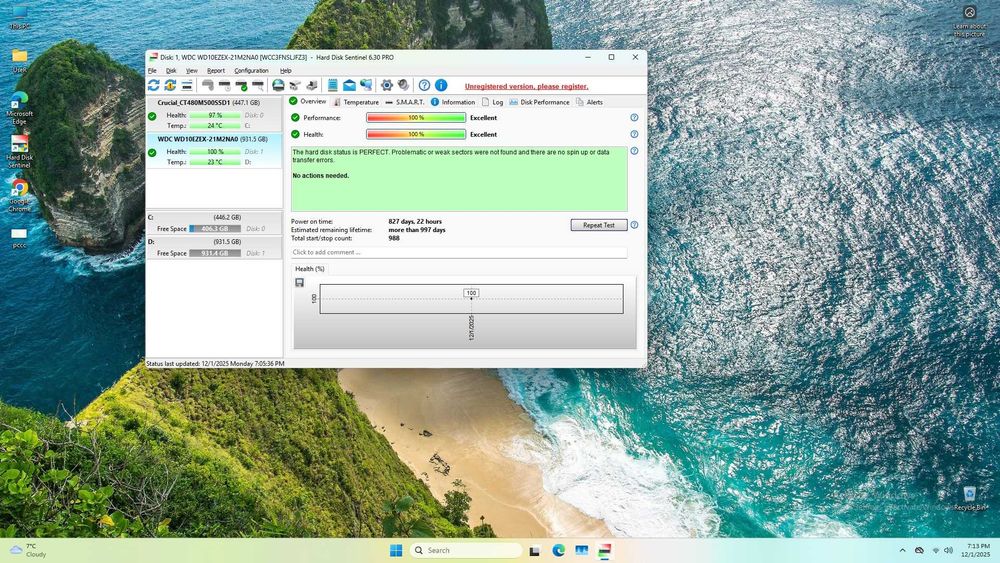Screen dimensions: 1000x563
Task: Click the gray hammer-shaped test toolbar icon
Action: point(208,85)
